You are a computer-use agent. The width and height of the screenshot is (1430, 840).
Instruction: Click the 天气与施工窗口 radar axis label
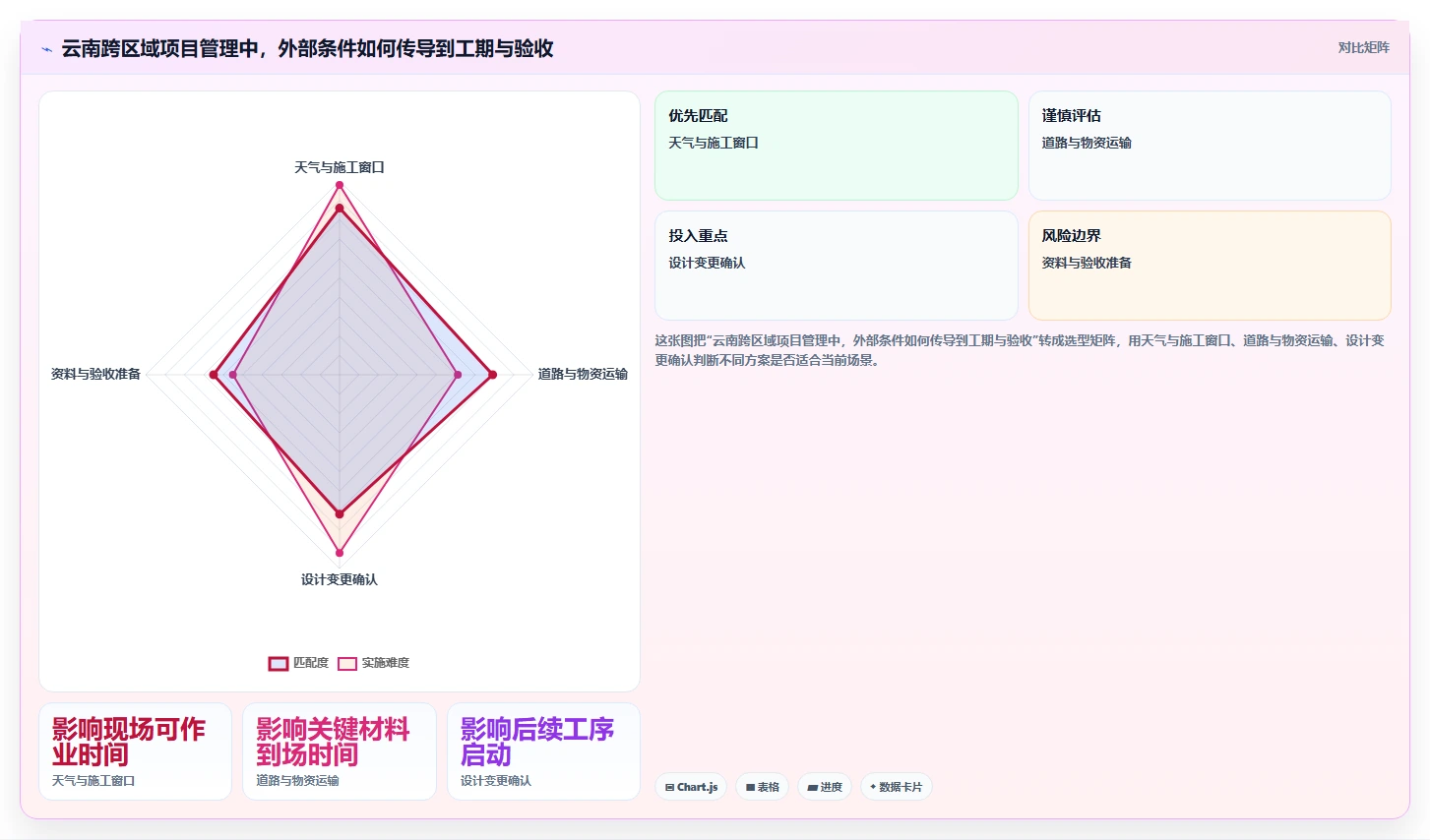click(340, 167)
